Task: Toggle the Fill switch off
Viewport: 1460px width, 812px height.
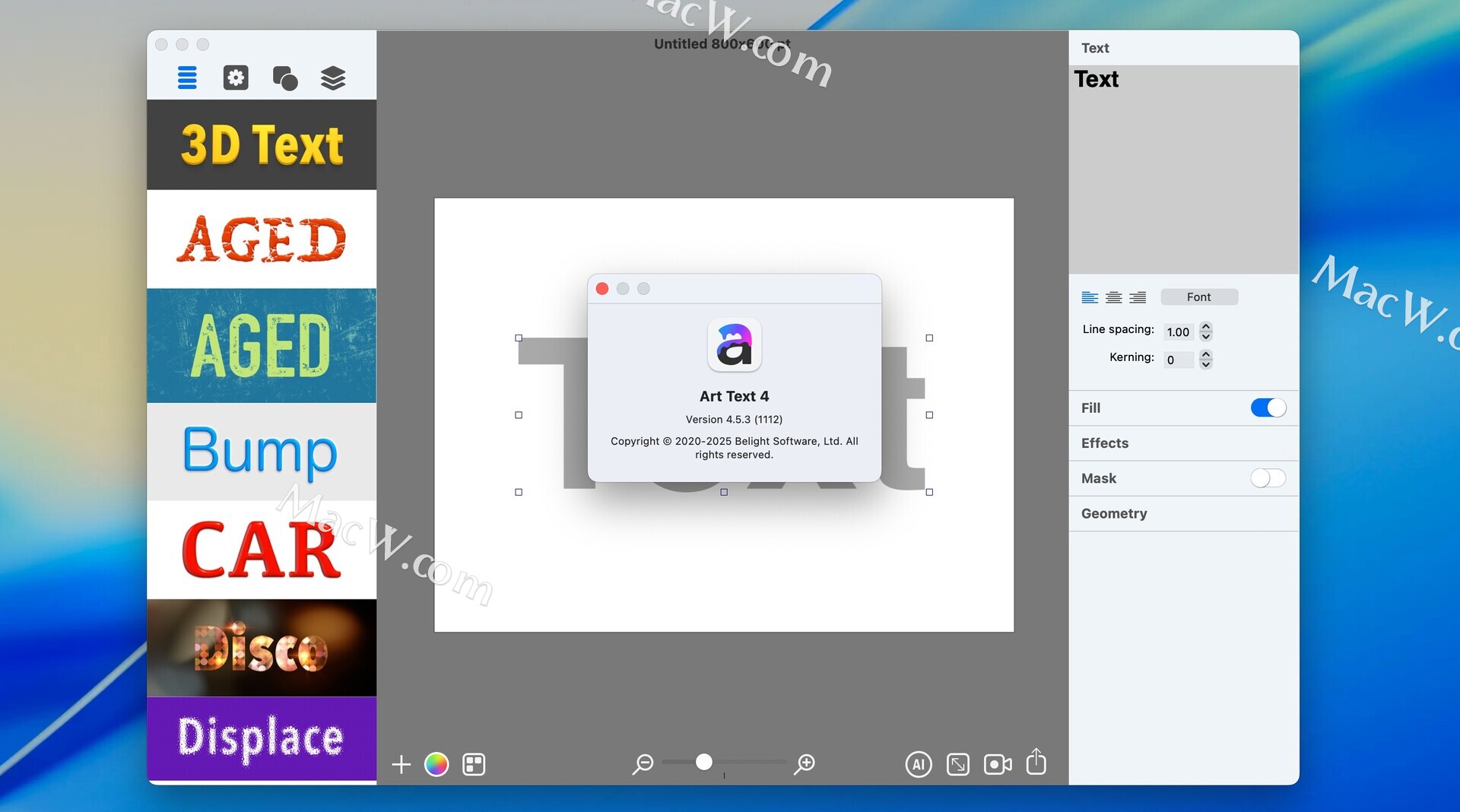Action: tap(1268, 408)
